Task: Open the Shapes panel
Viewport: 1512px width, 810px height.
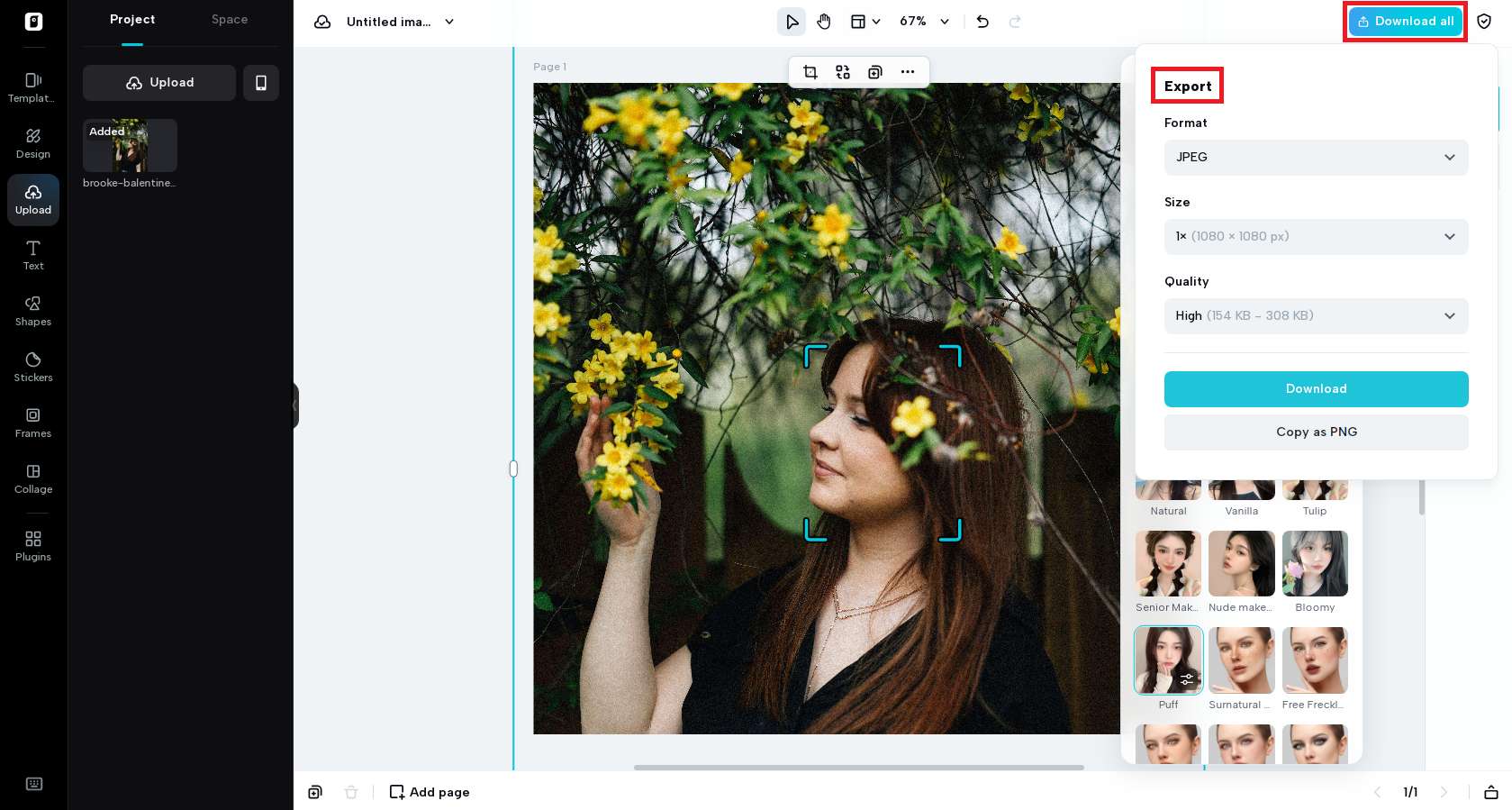Action: (x=33, y=311)
